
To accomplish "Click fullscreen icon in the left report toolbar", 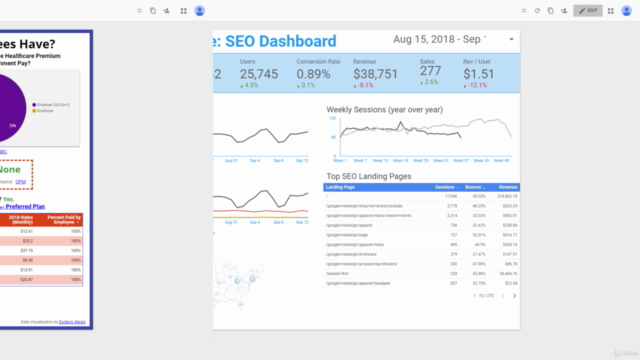I will pos(140,11).
